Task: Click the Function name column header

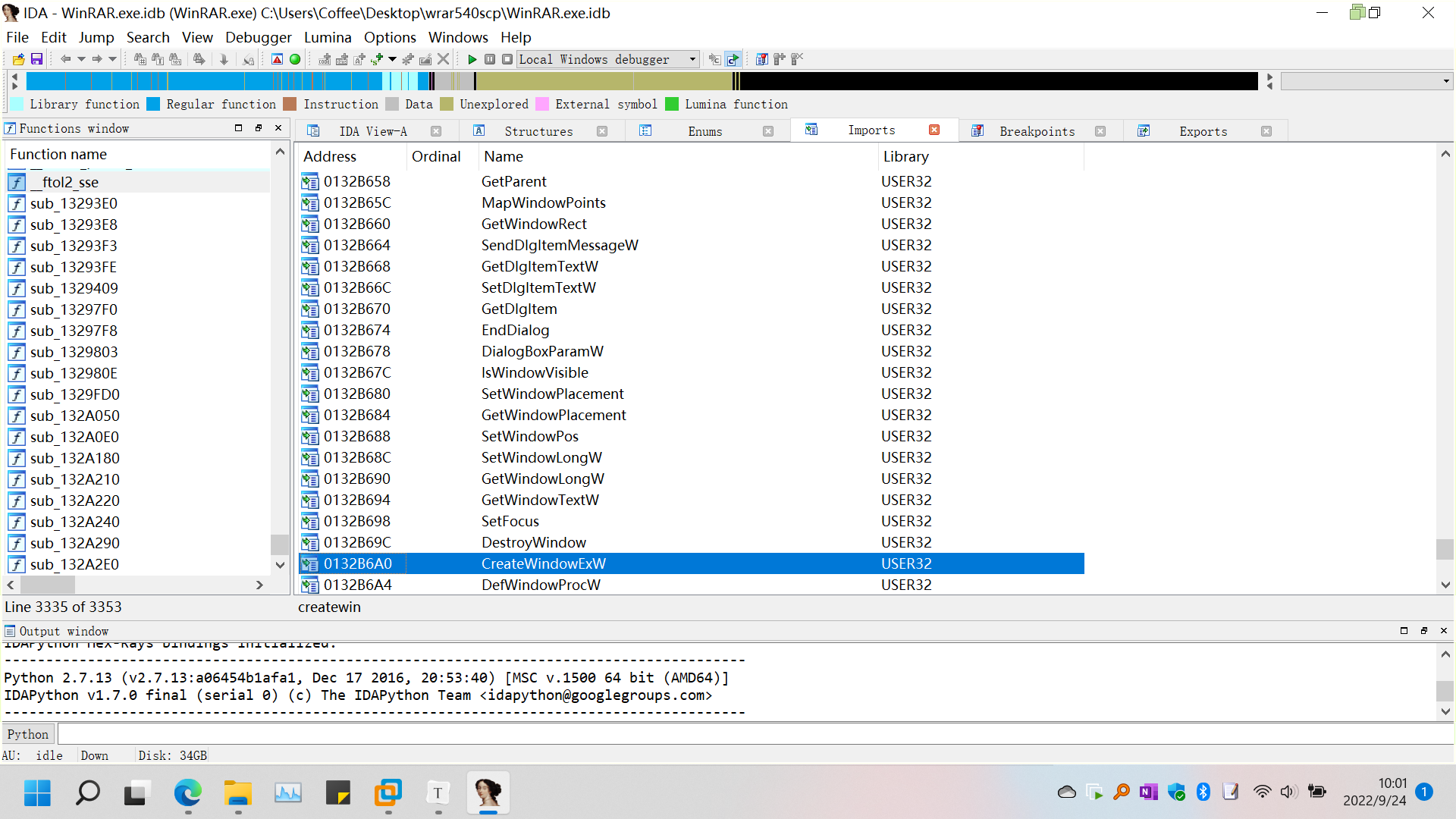Action: pyautogui.click(x=138, y=154)
